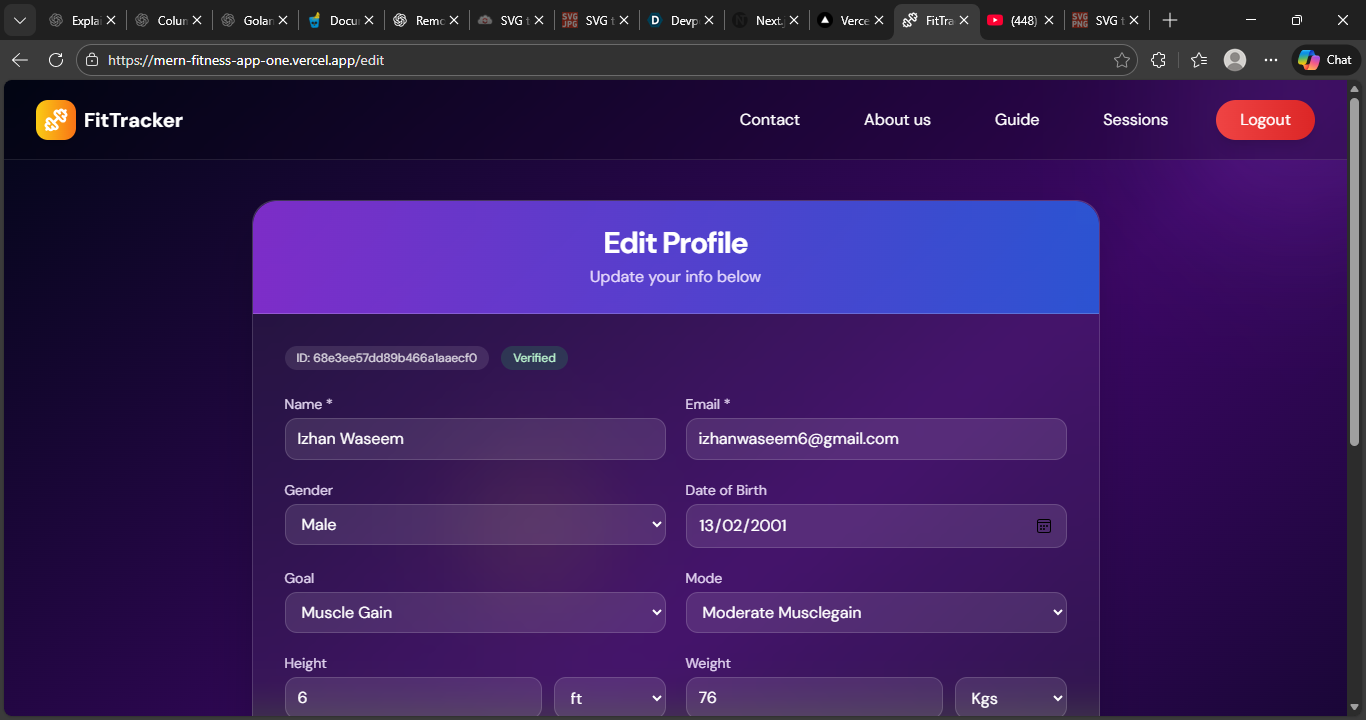Switch to the YouTube (448) tab
This screenshot has width=1366, height=720.
[1022, 20]
